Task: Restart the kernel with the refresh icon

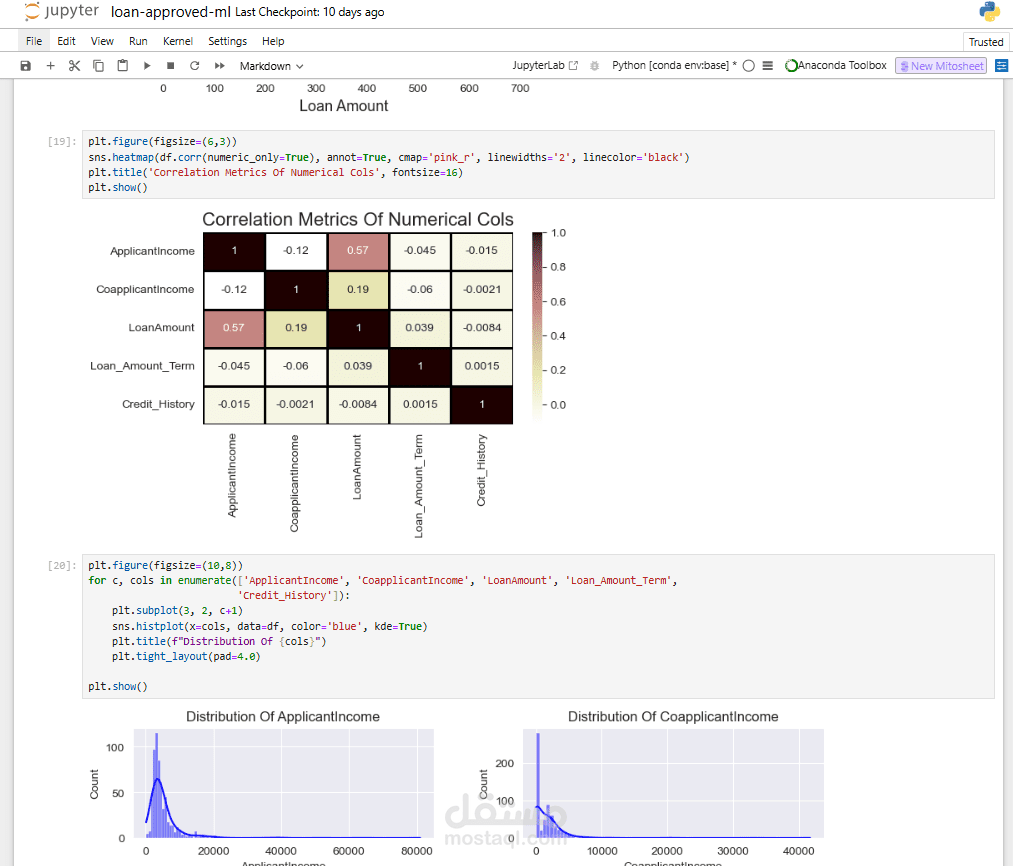Action: coord(194,66)
